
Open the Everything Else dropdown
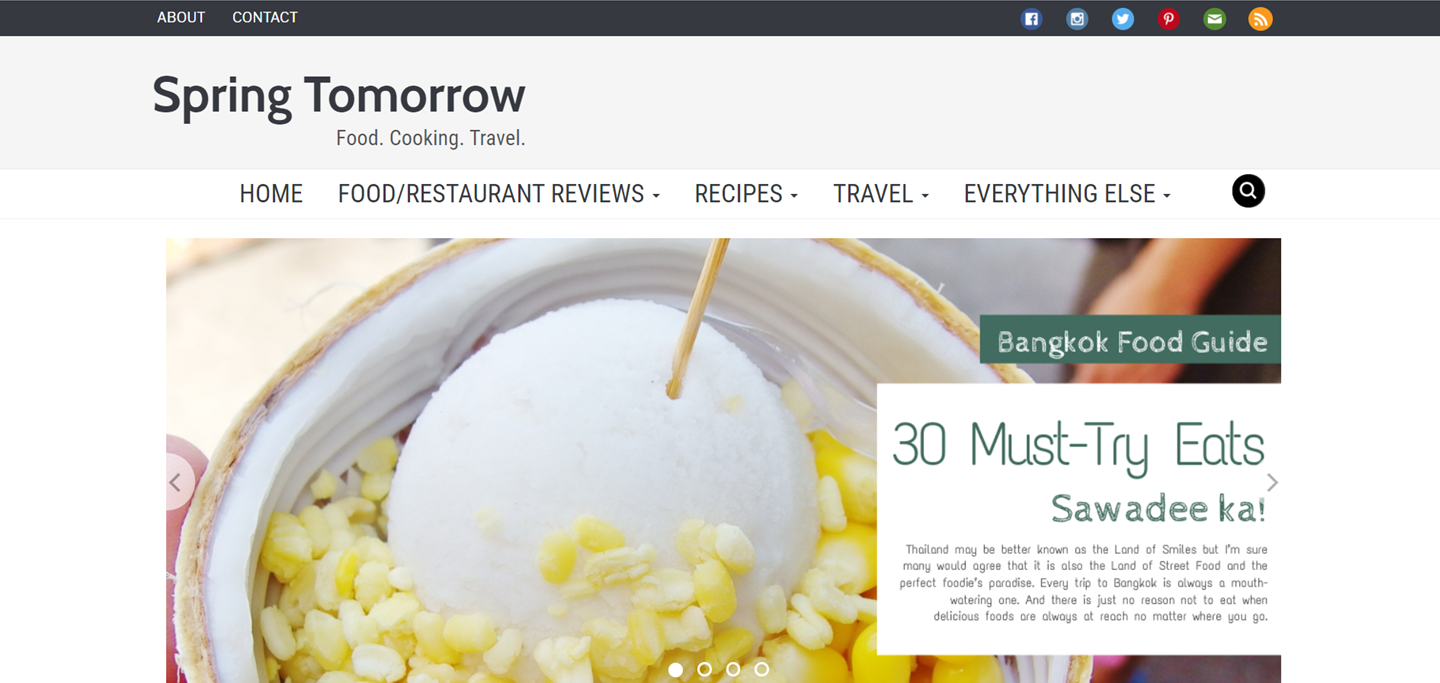click(x=1067, y=194)
